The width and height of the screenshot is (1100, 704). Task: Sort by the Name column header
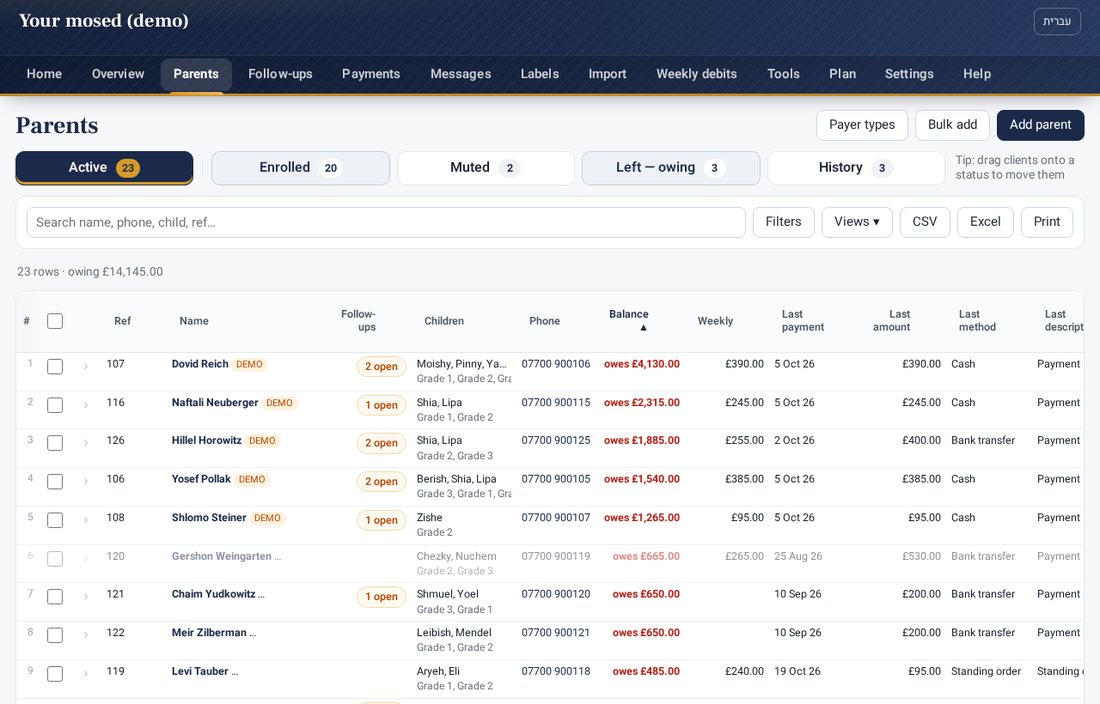194,321
